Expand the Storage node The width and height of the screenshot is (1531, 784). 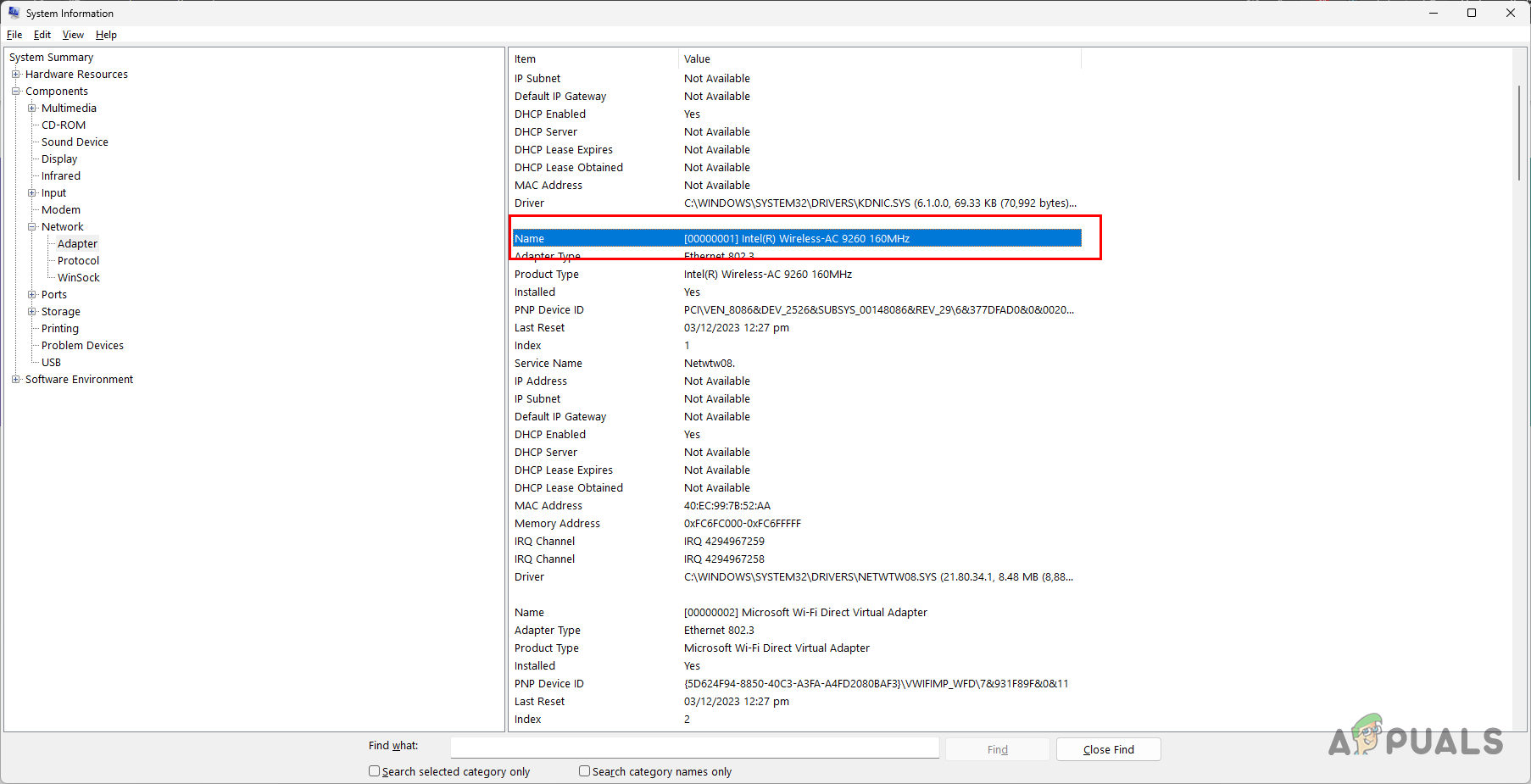(31, 311)
